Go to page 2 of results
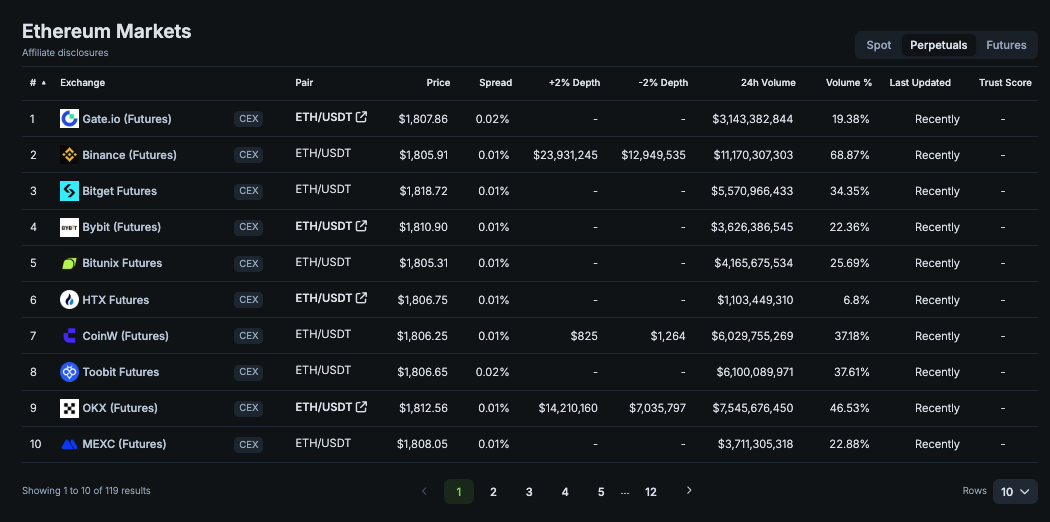Image resolution: width=1050 pixels, height=522 pixels. click(493, 491)
